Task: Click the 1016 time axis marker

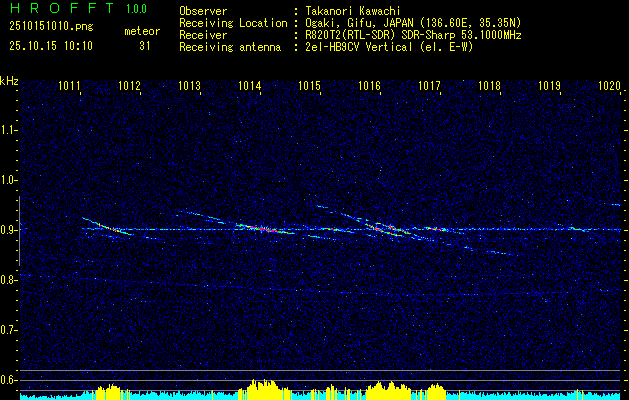Action: coord(369,85)
